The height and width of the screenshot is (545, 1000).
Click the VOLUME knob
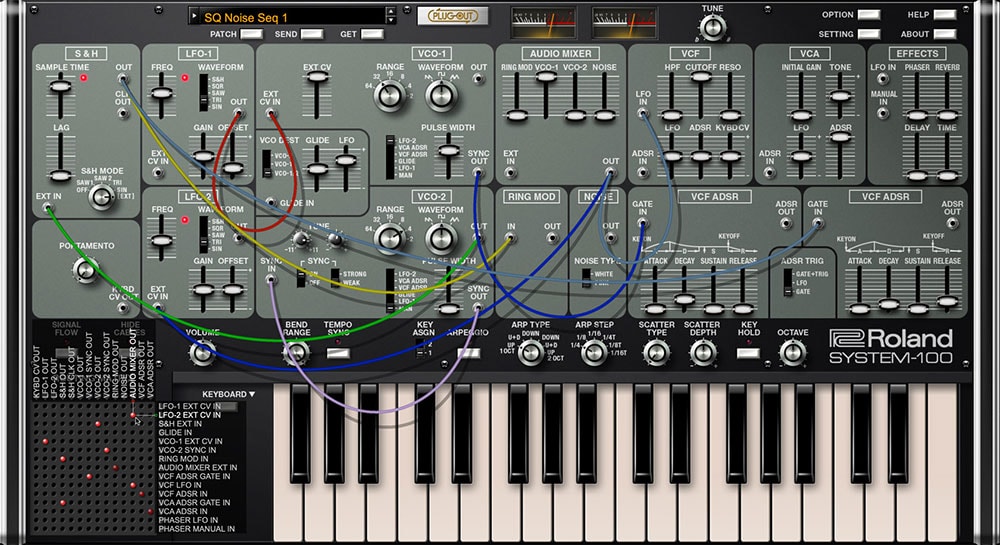203,352
